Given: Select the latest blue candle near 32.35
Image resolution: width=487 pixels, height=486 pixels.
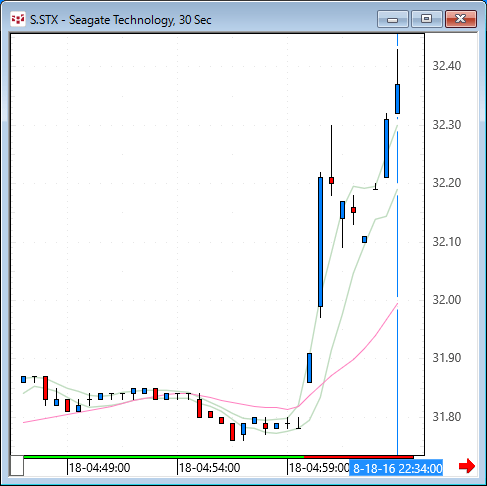Looking at the screenshot, I should tap(397, 99).
